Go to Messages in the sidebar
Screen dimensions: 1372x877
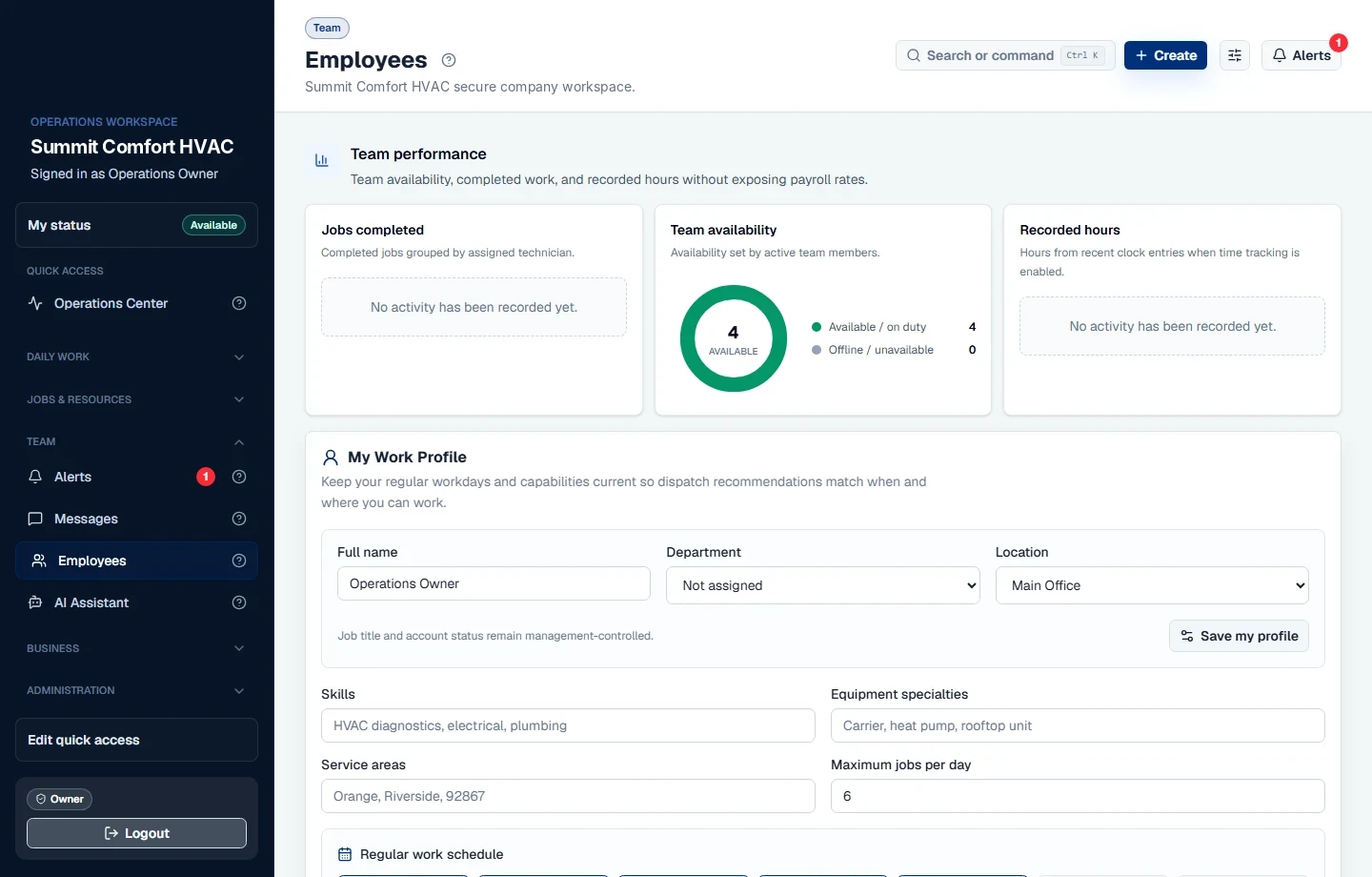[86, 519]
